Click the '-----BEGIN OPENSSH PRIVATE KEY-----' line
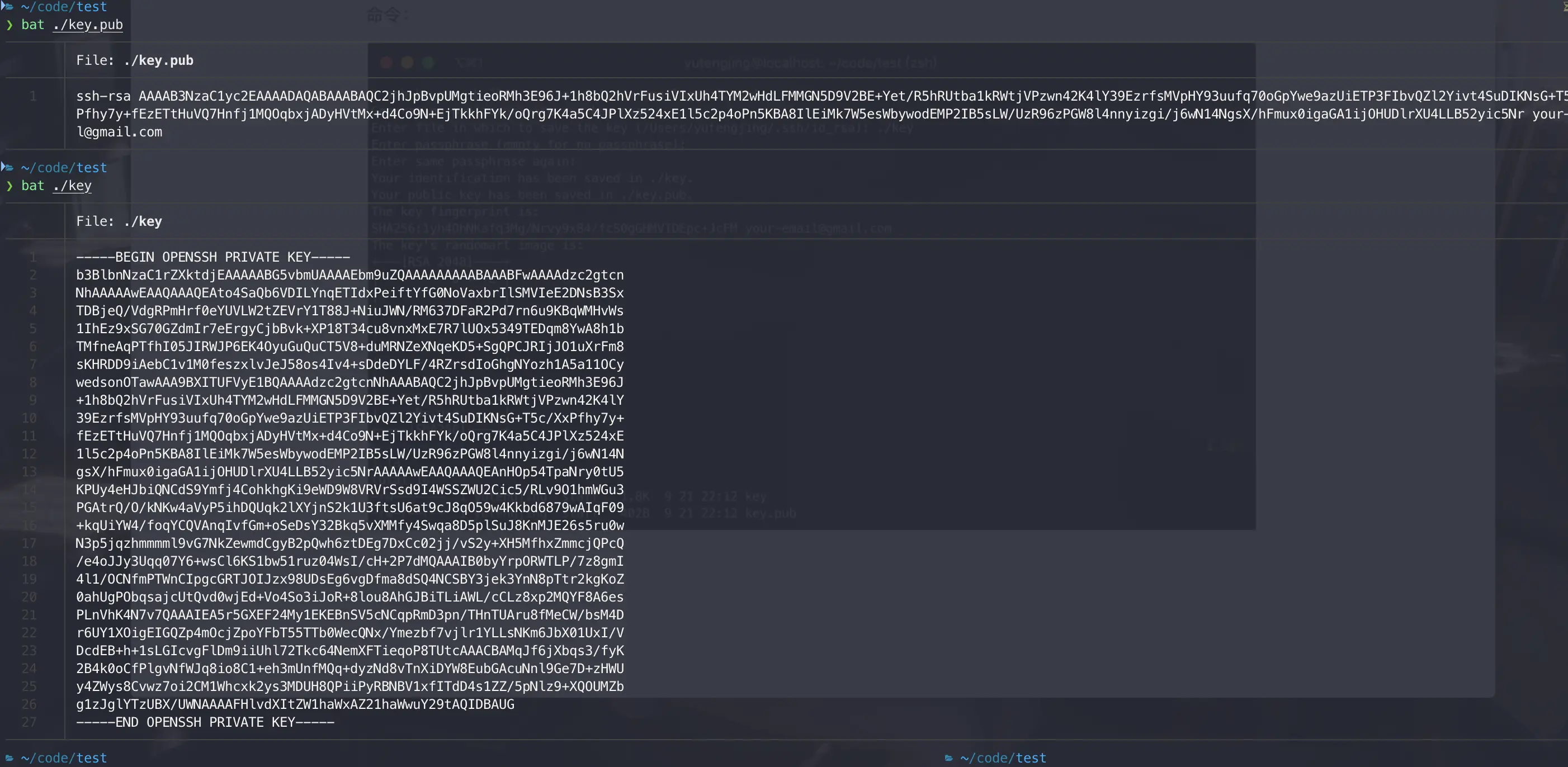1568x767 pixels. [x=213, y=257]
